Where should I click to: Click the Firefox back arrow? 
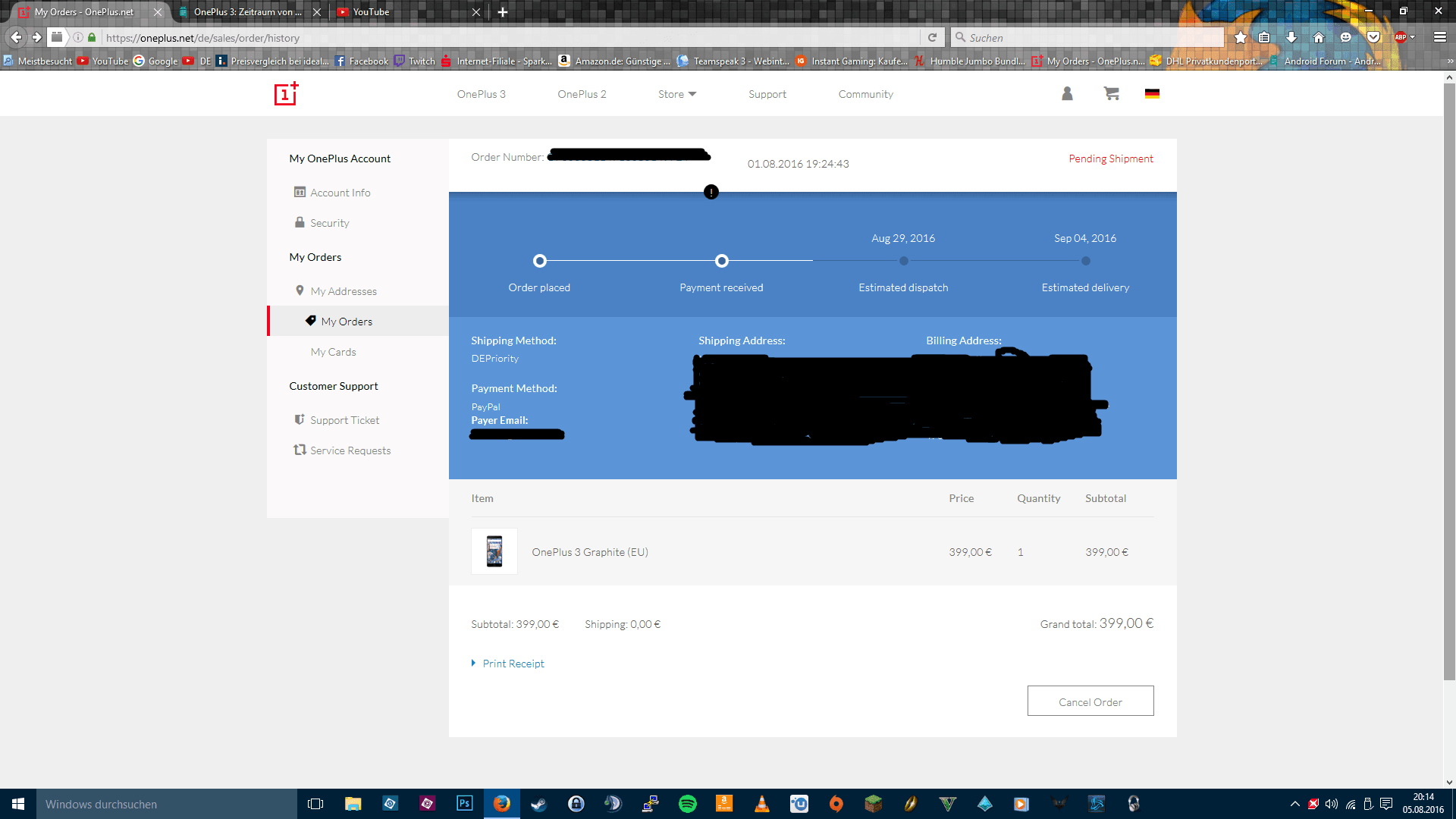coord(16,37)
